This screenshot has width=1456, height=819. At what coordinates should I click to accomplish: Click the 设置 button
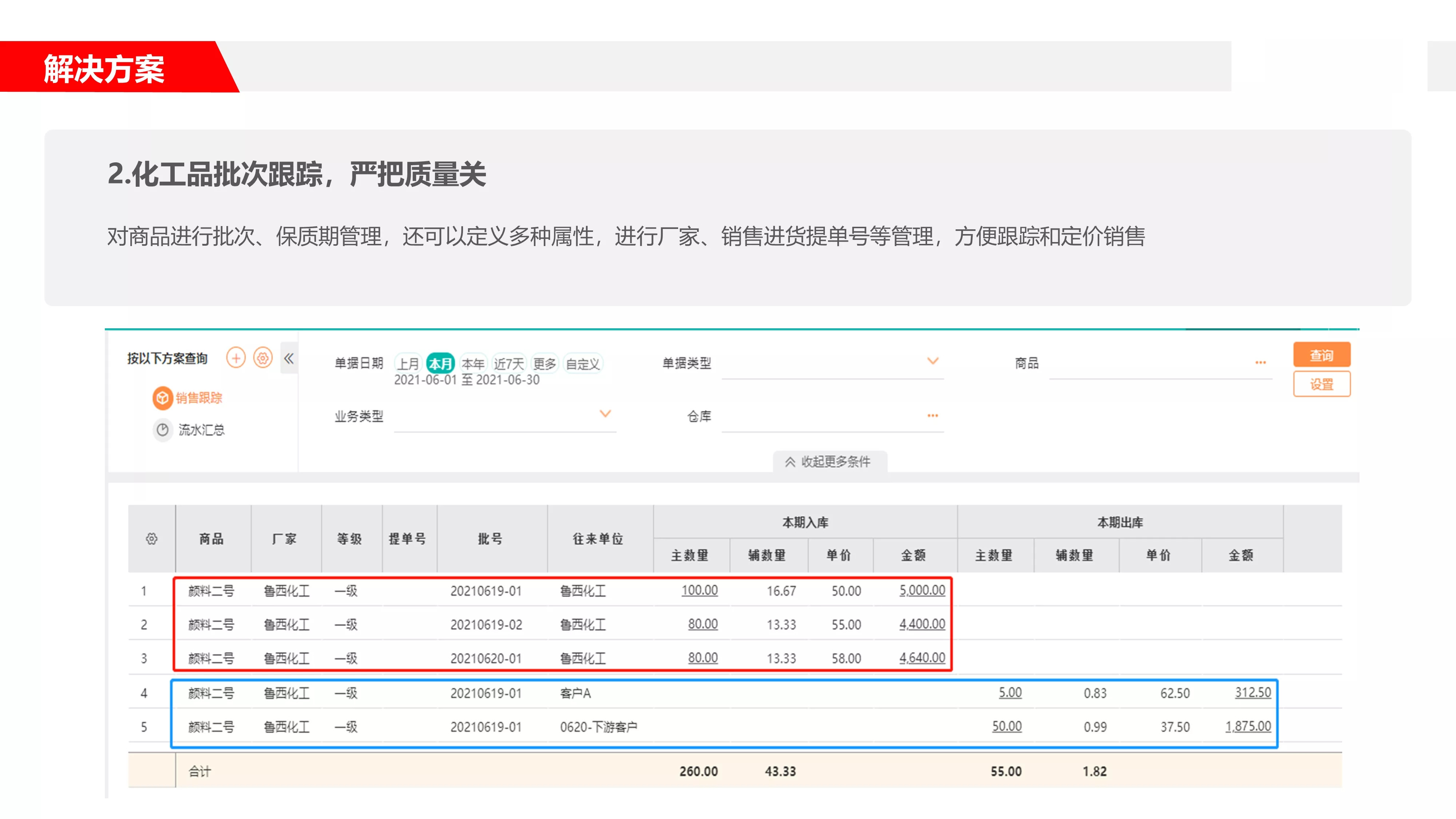(1322, 384)
